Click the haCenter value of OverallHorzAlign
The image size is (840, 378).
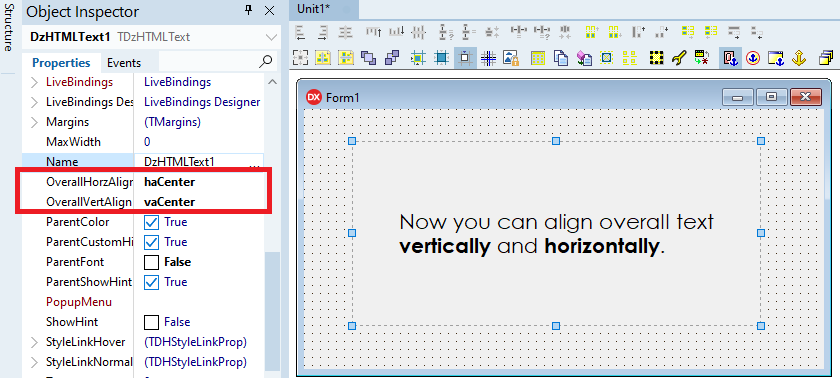click(169, 182)
